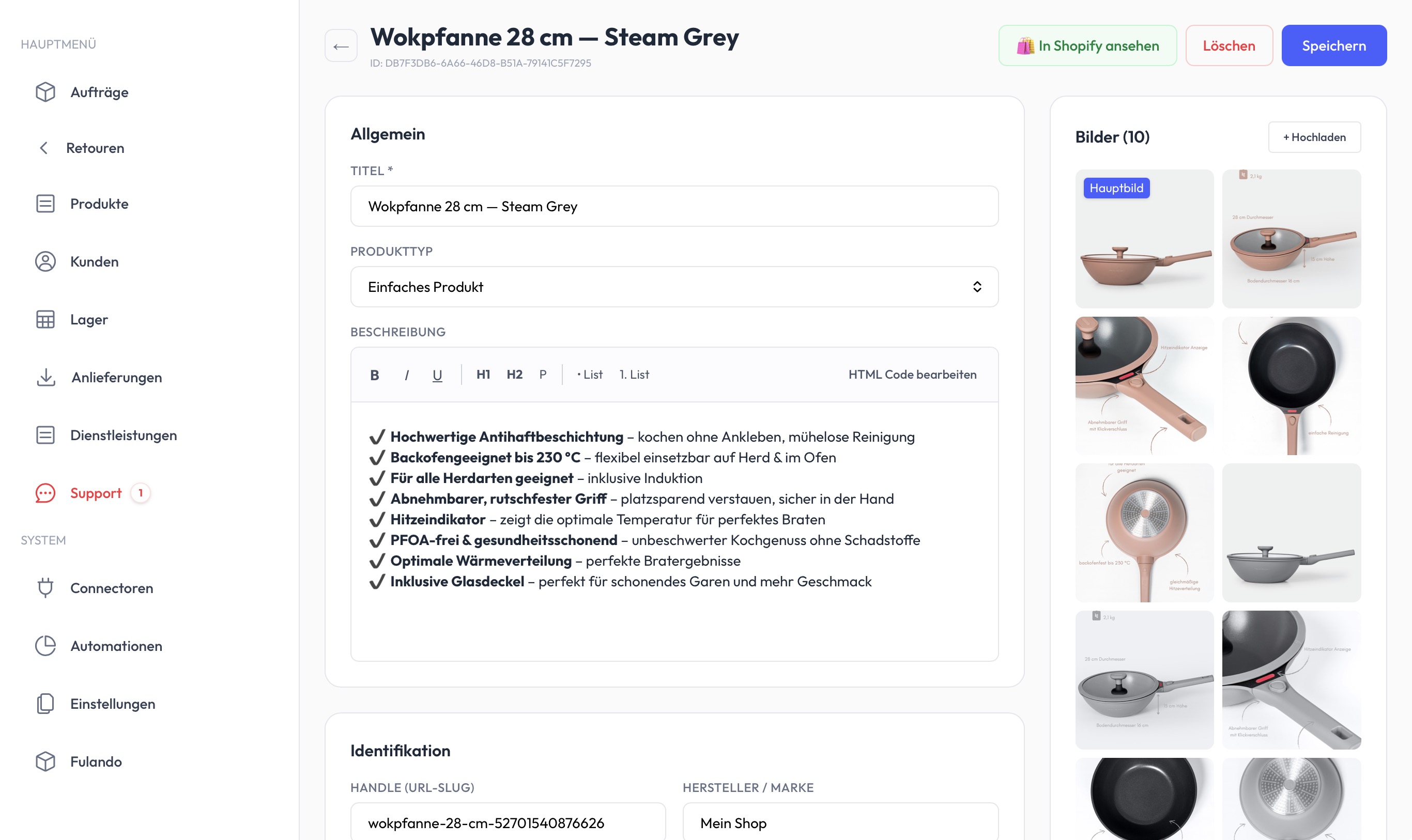Click the product ID text

[480, 64]
